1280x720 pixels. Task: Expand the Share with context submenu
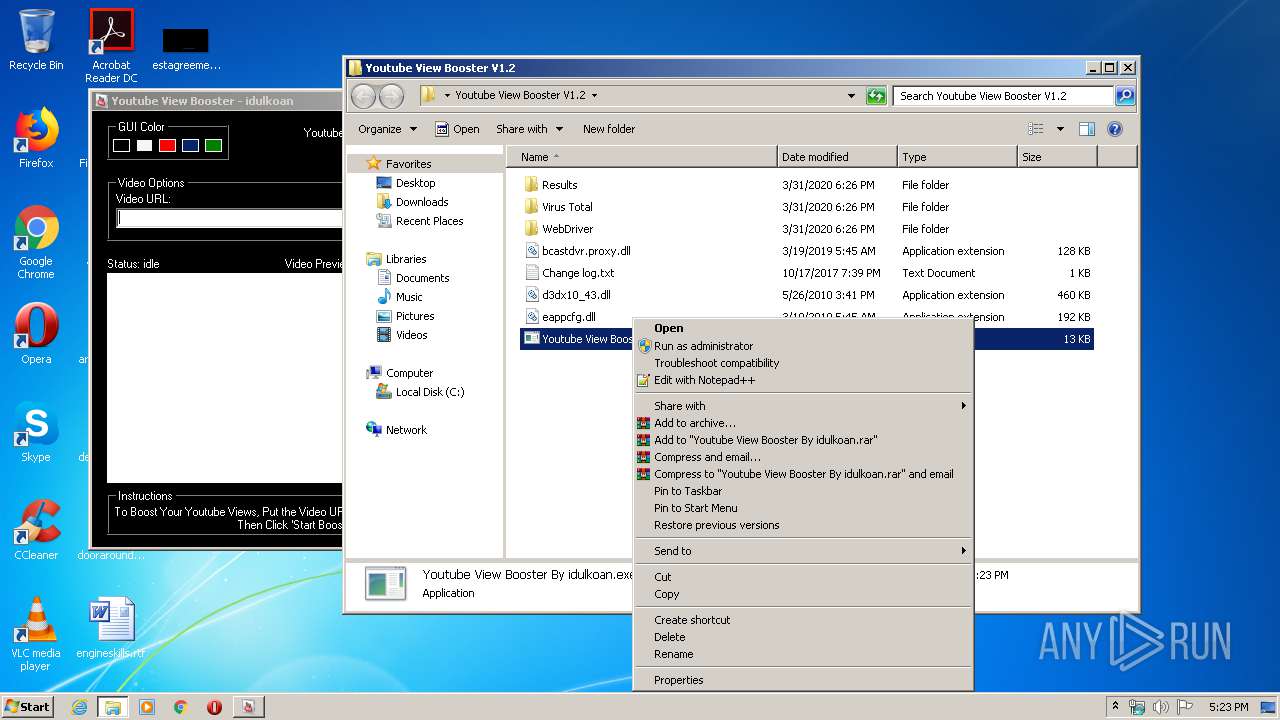pyautogui.click(x=803, y=406)
